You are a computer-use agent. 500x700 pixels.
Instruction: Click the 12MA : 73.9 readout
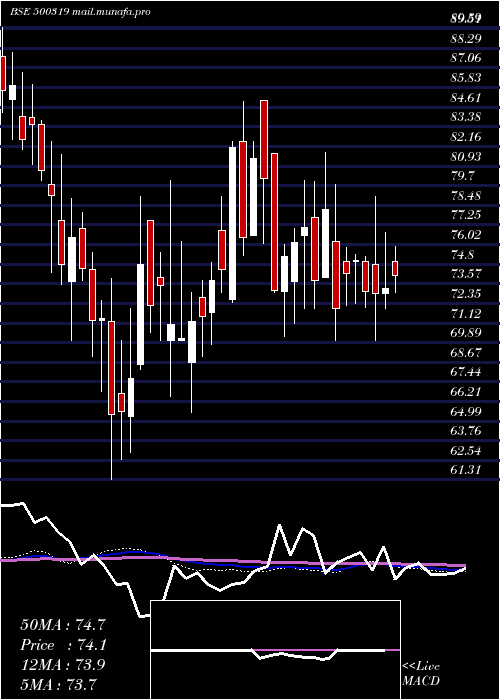point(63,665)
